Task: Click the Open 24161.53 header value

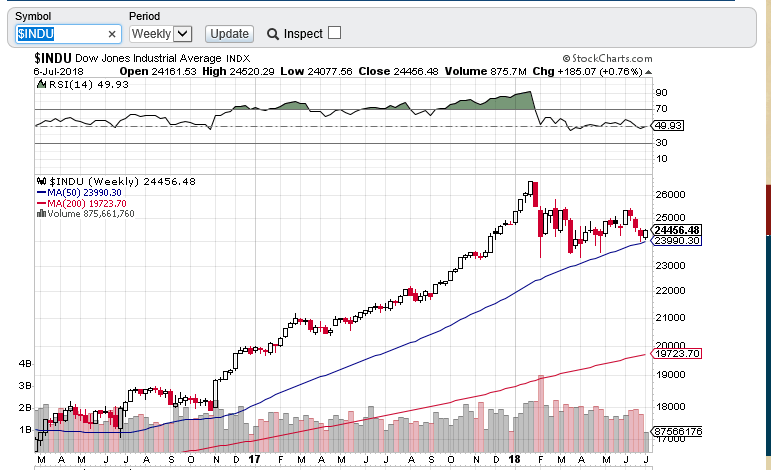Action: [x=158, y=72]
